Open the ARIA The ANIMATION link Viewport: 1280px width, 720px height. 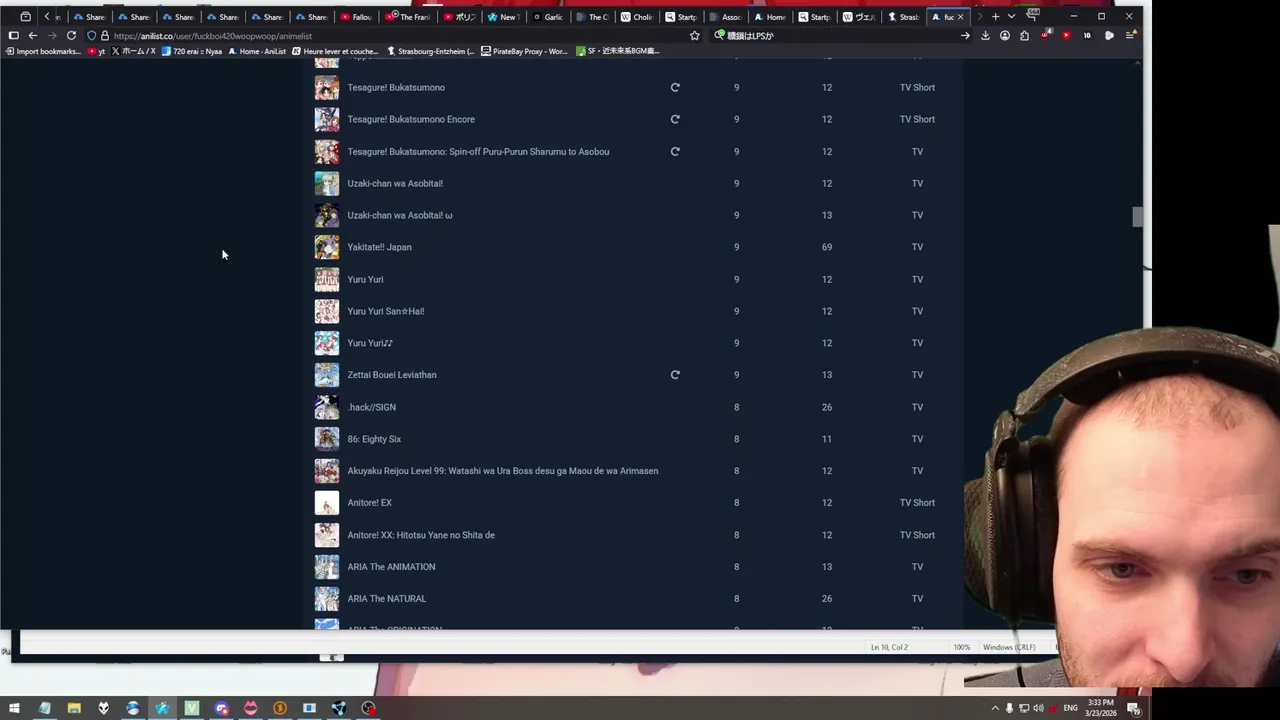pos(391,567)
